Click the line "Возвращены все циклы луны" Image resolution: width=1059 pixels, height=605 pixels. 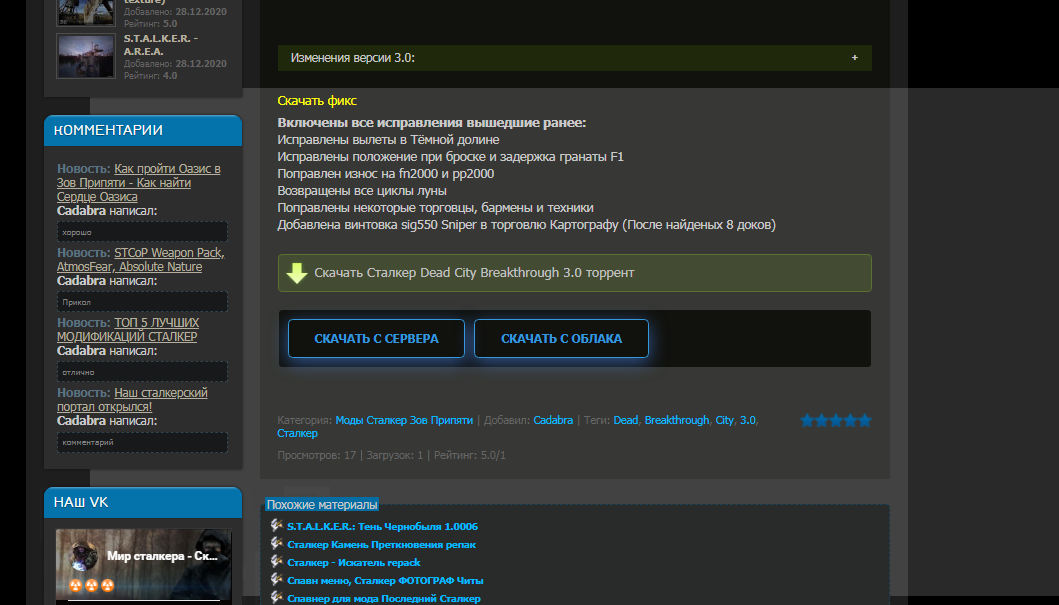(362, 190)
